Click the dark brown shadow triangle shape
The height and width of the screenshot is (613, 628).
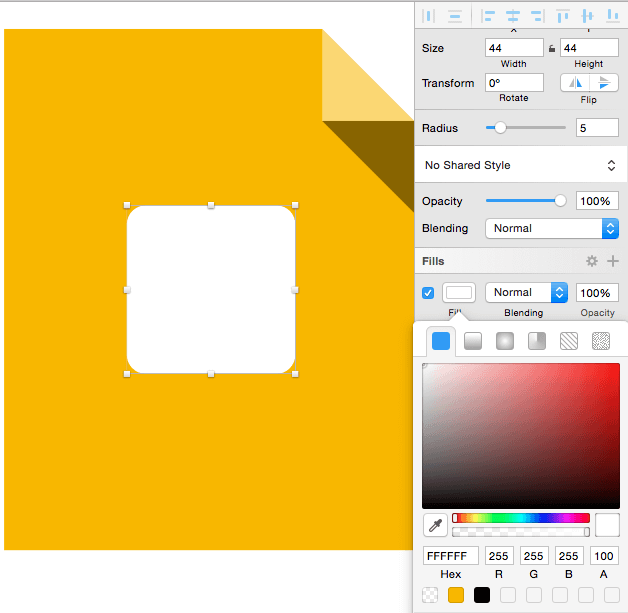click(x=384, y=151)
